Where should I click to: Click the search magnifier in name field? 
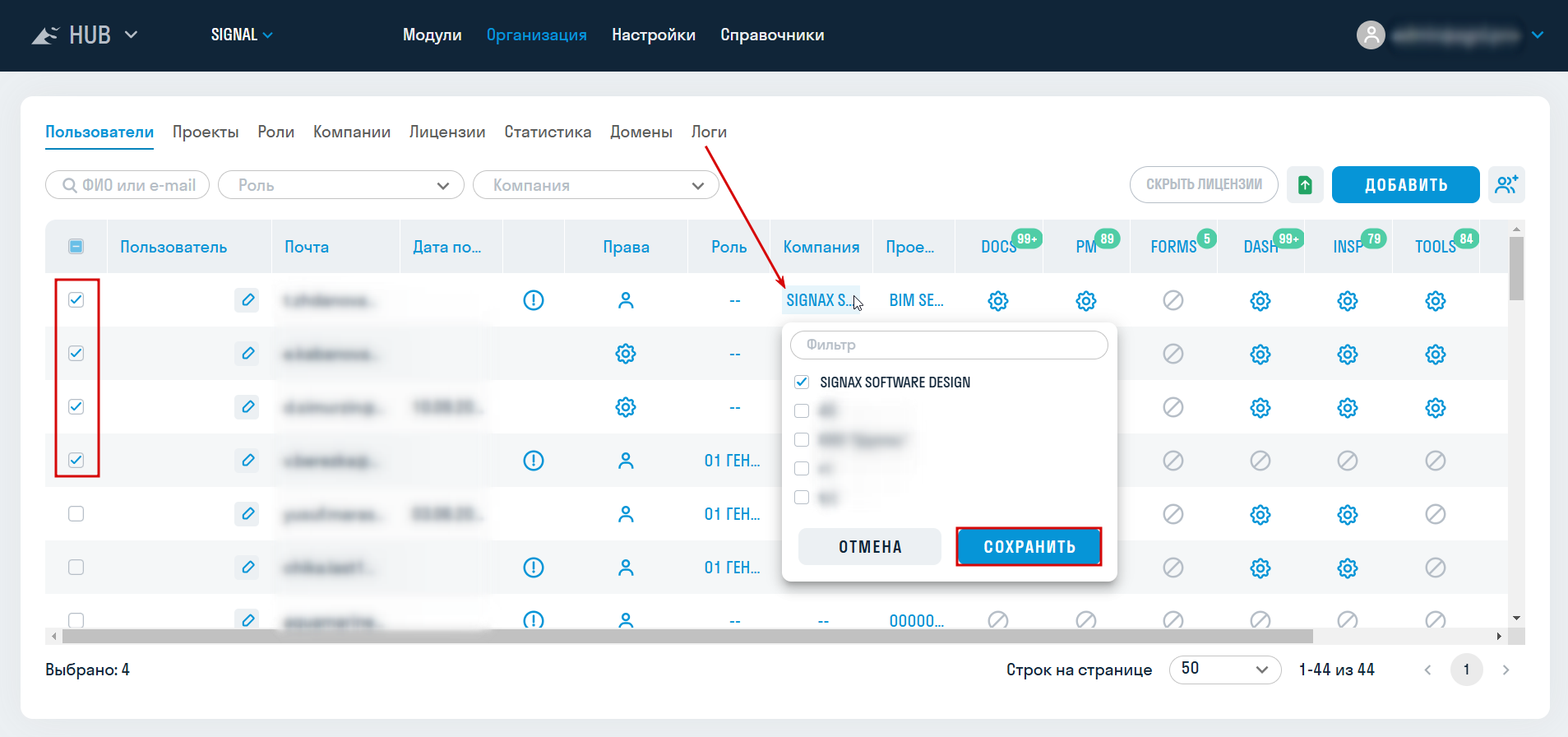click(x=70, y=186)
